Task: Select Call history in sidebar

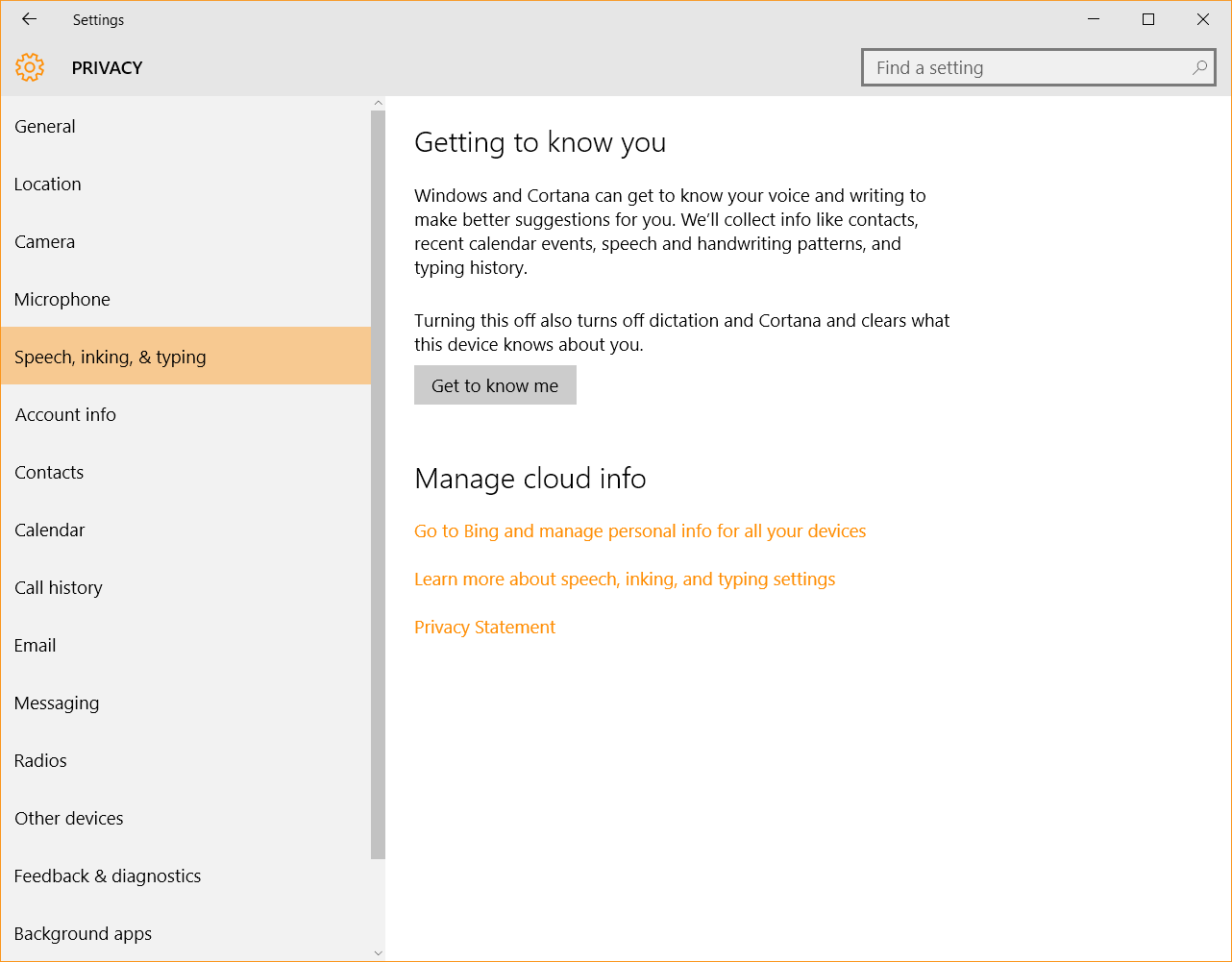Action: (185, 587)
